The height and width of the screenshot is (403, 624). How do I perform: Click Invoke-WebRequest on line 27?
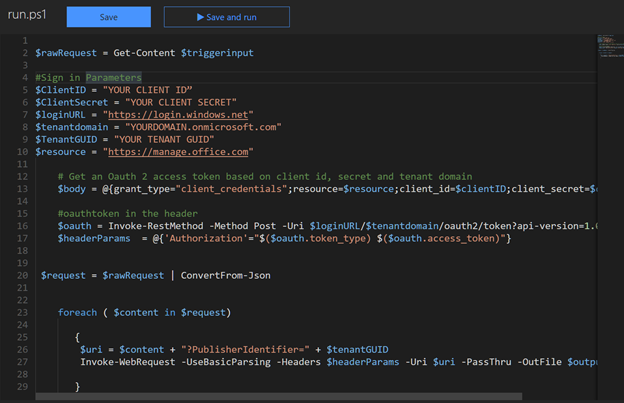click(127, 362)
